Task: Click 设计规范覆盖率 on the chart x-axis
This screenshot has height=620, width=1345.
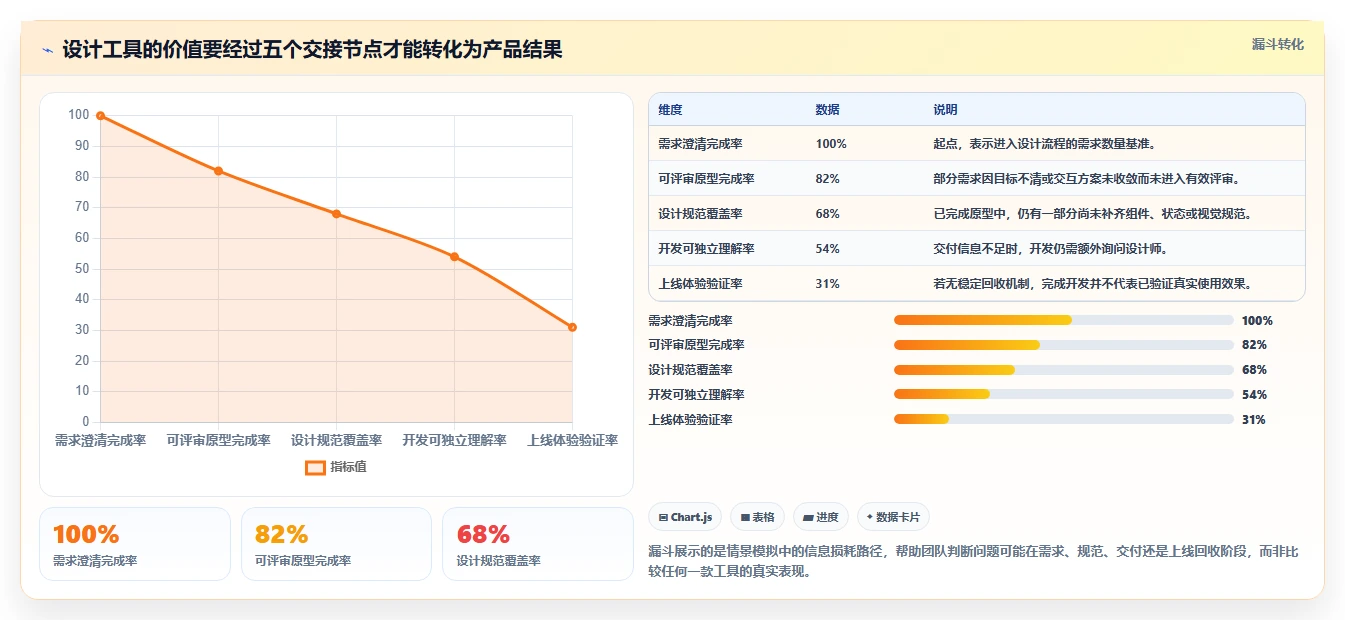Action: coord(336,440)
